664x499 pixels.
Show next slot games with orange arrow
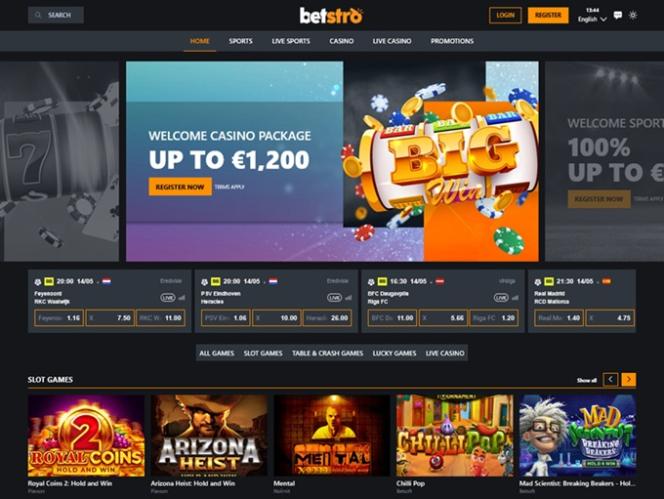[x=628, y=380]
